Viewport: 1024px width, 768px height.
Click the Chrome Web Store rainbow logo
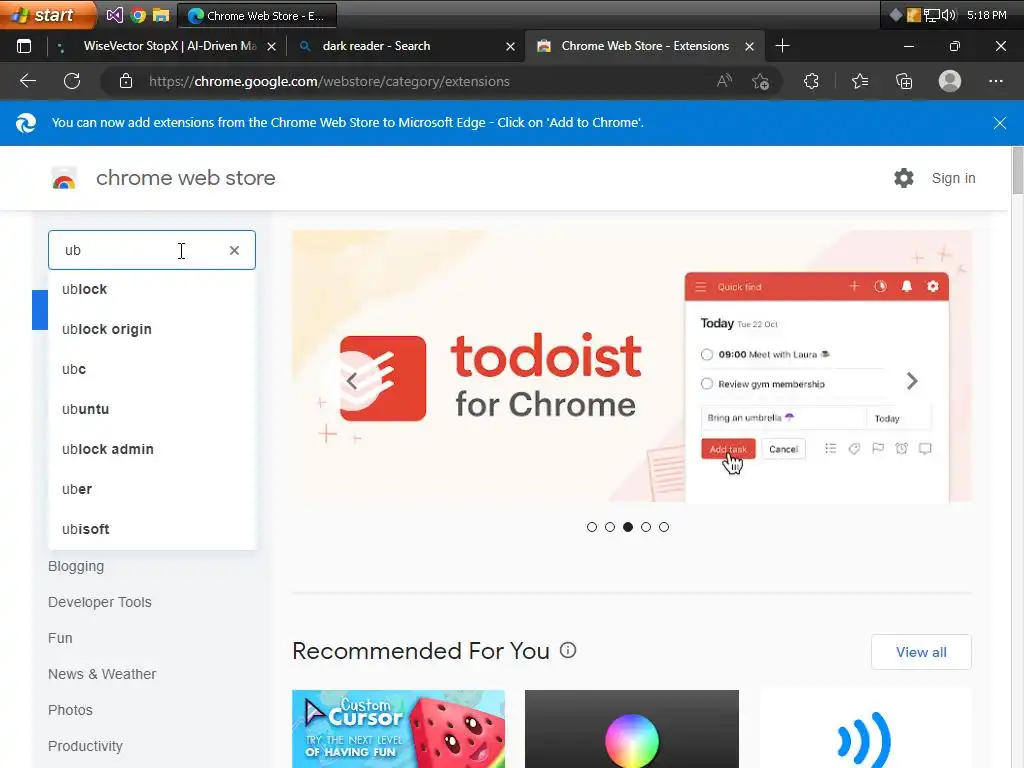(x=64, y=178)
